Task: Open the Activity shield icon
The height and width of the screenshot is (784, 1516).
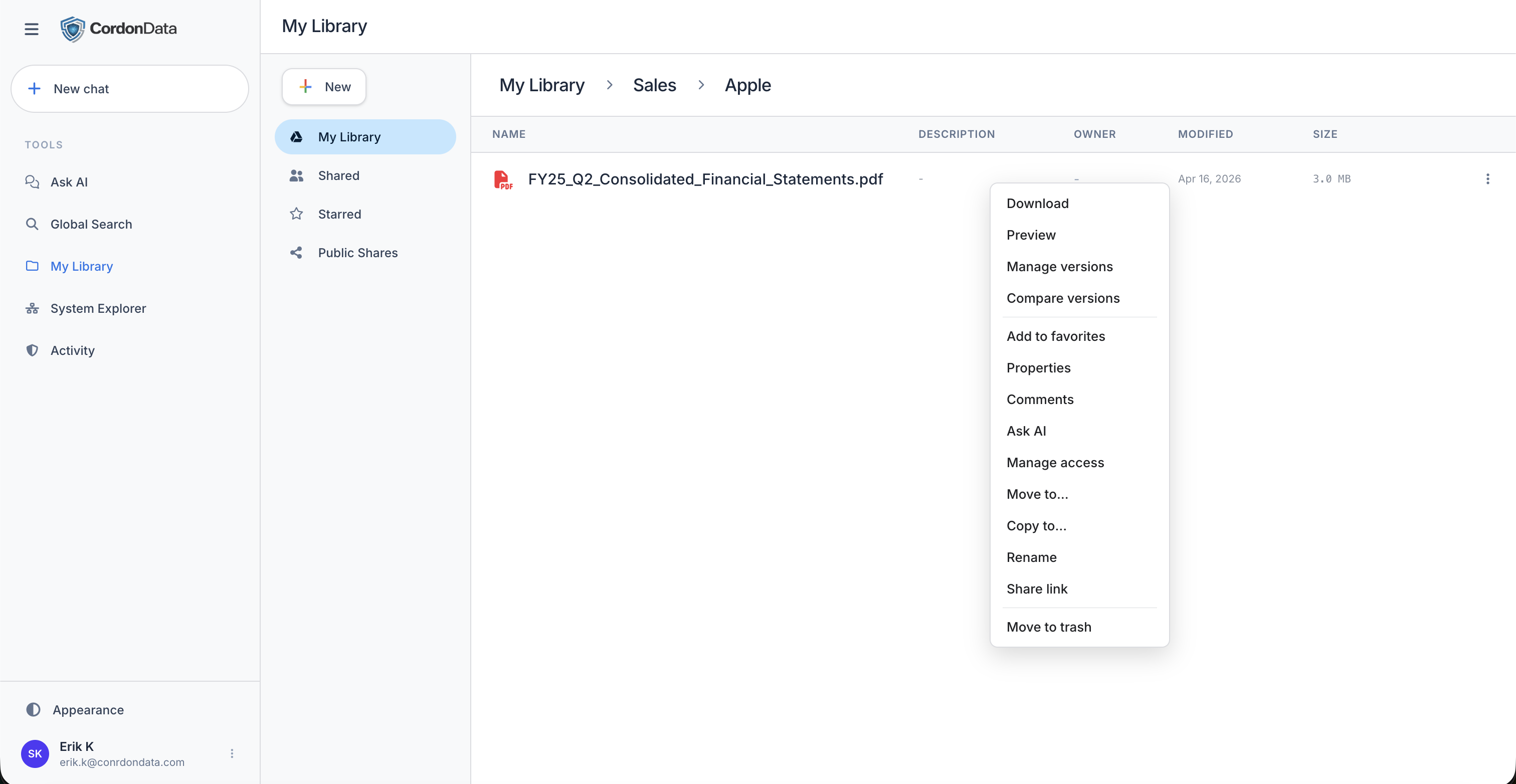Action: [33, 350]
